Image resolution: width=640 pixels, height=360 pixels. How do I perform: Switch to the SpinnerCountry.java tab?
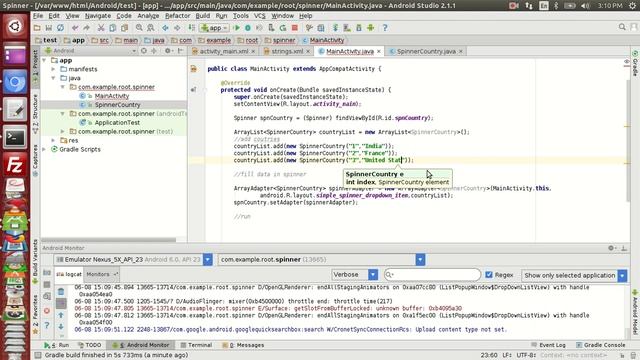426,51
